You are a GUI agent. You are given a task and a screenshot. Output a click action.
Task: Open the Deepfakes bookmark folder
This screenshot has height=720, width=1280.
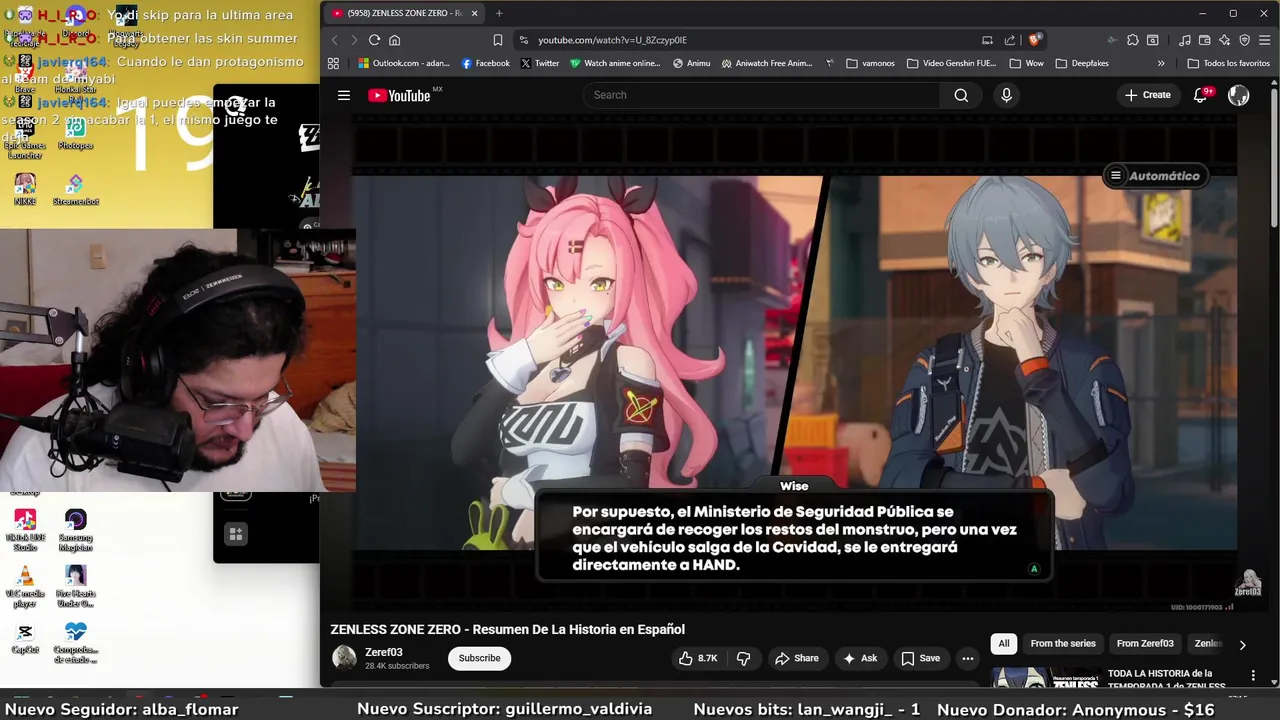1082,63
